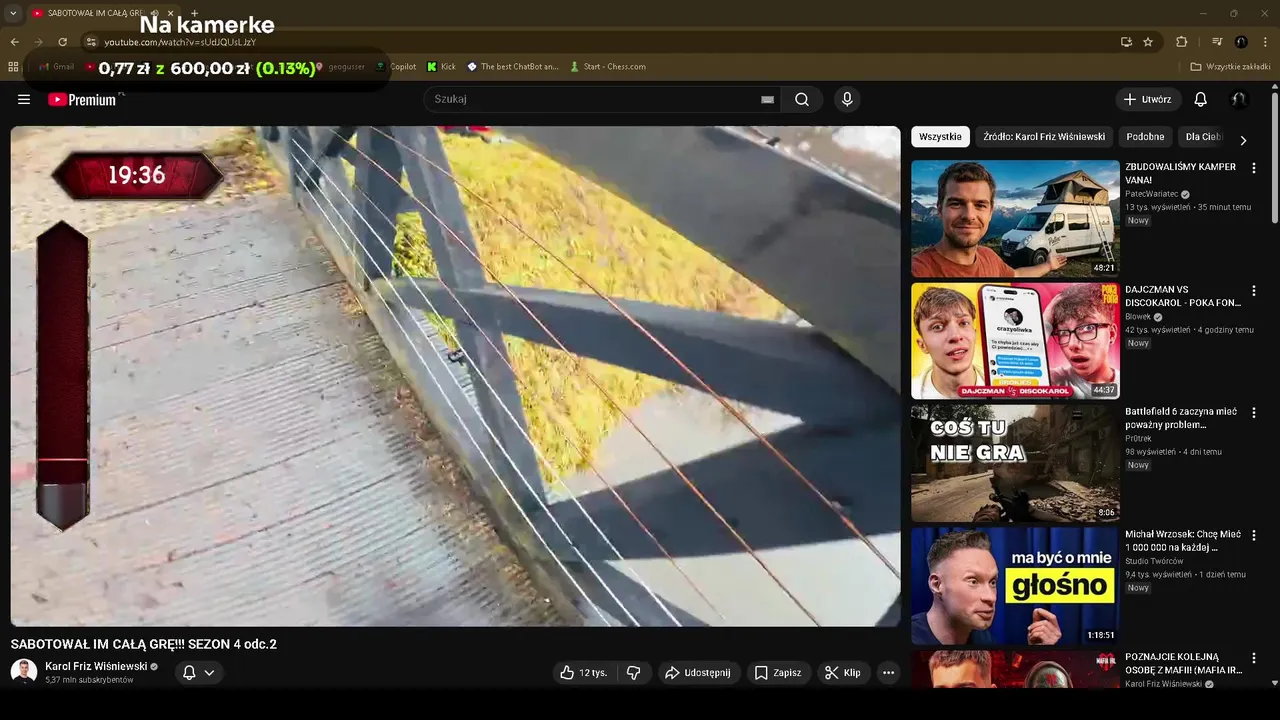Open ZBUDOWALIŚMY KAMPER VANA thumbnail
This screenshot has width=1280, height=720.
1015,218
